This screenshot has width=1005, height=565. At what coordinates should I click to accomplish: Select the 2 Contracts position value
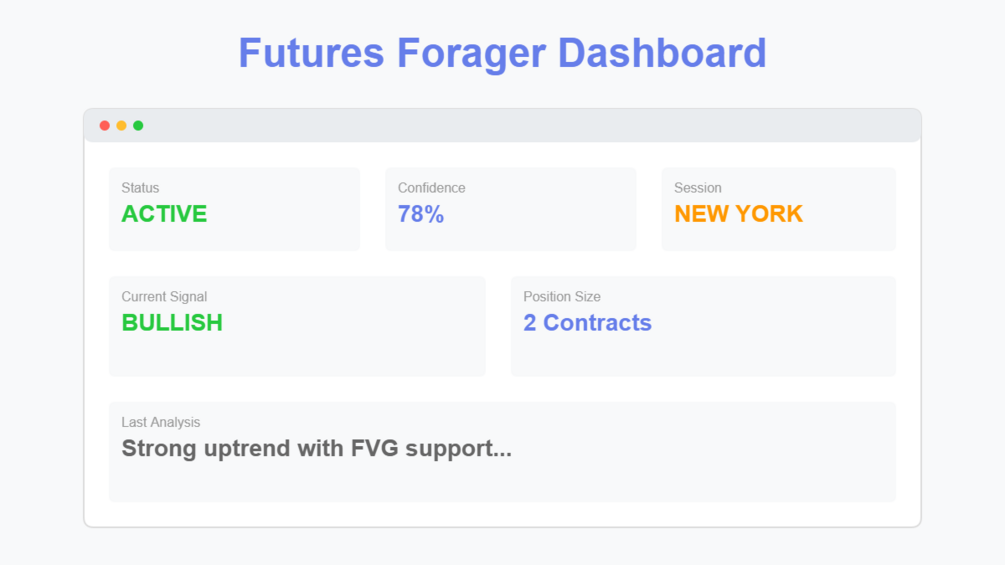pyautogui.click(x=587, y=323)
